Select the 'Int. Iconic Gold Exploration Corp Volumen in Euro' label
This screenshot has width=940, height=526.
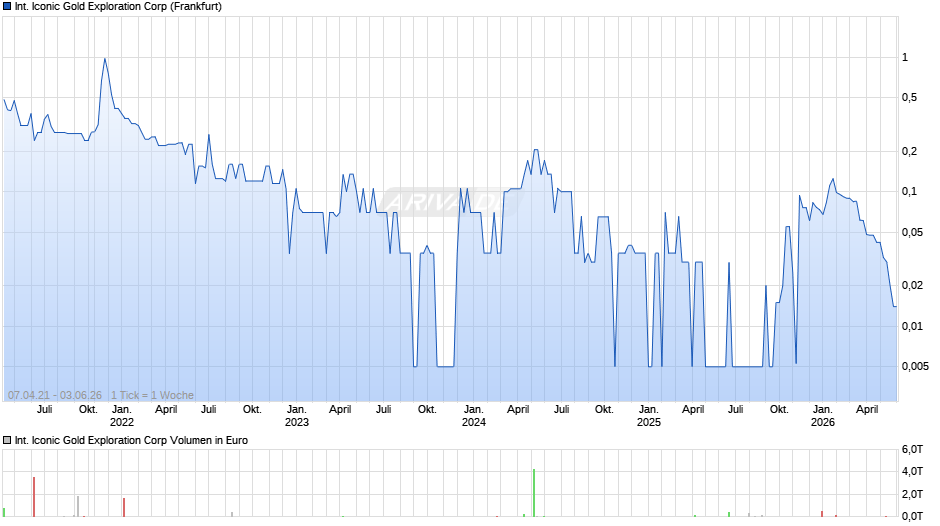[x=131, y=440]
